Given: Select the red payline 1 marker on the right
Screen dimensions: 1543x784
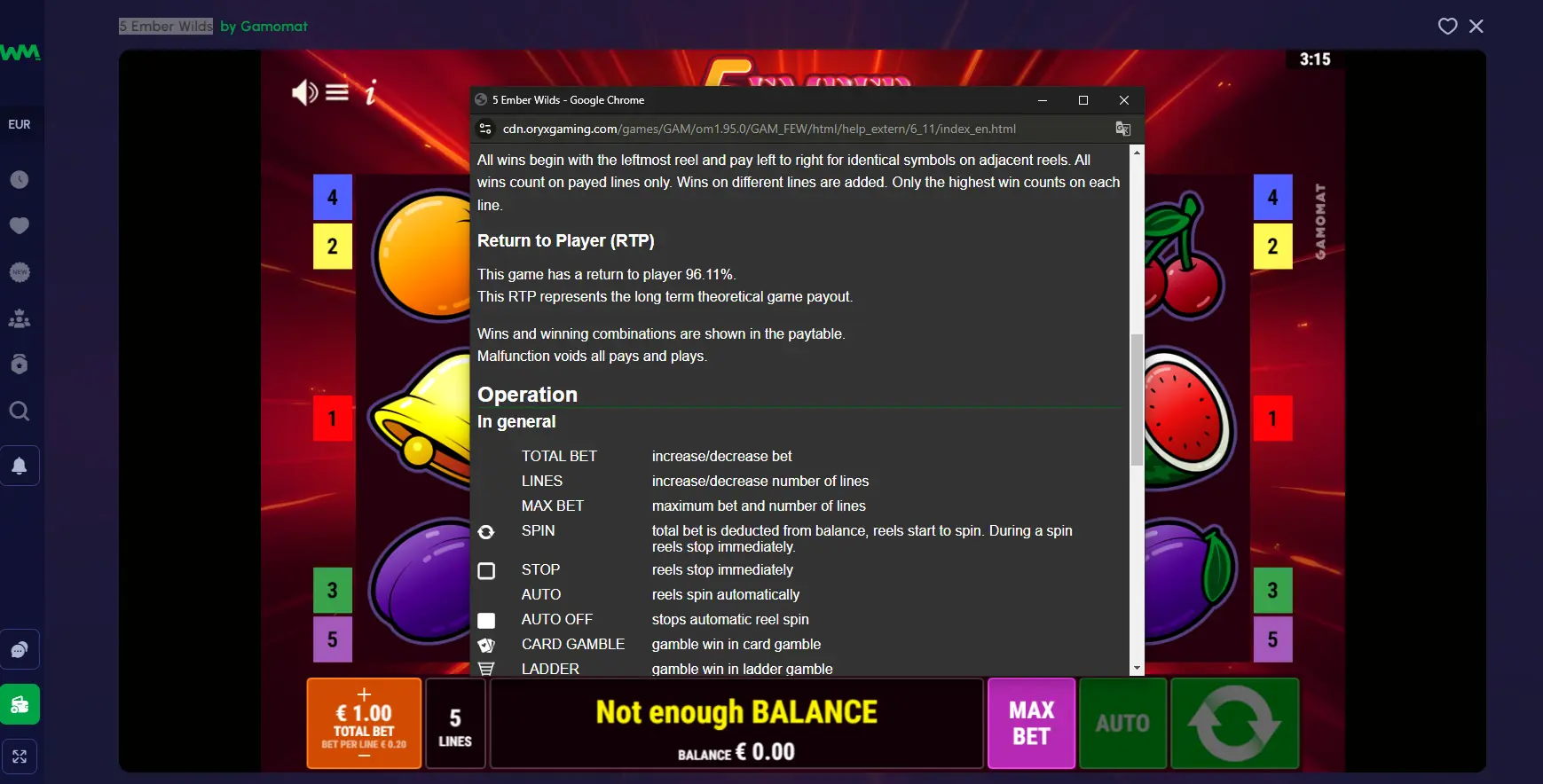Looking at the screenshot, I should [1272, 419].
